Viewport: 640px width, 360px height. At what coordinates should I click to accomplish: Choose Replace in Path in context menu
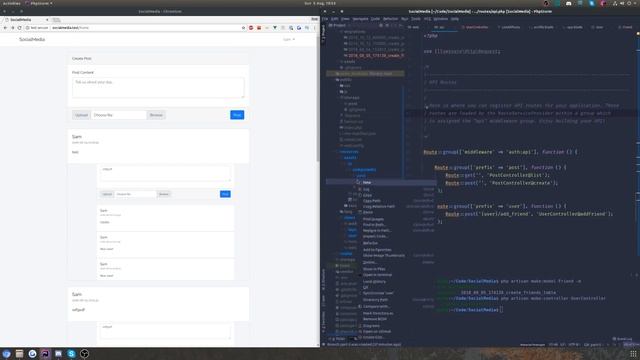pyautogui.click(x=396, y=231)
